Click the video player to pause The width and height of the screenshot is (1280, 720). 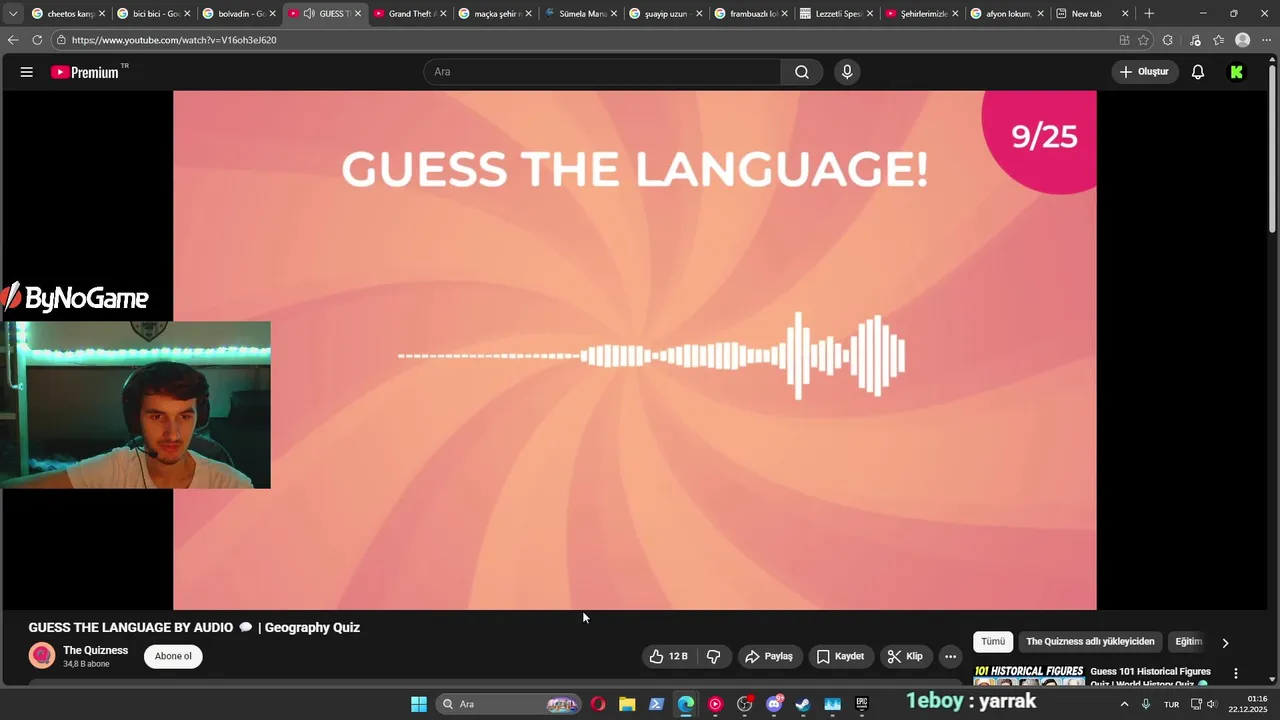pyautogui.click(x=635, y=350)
